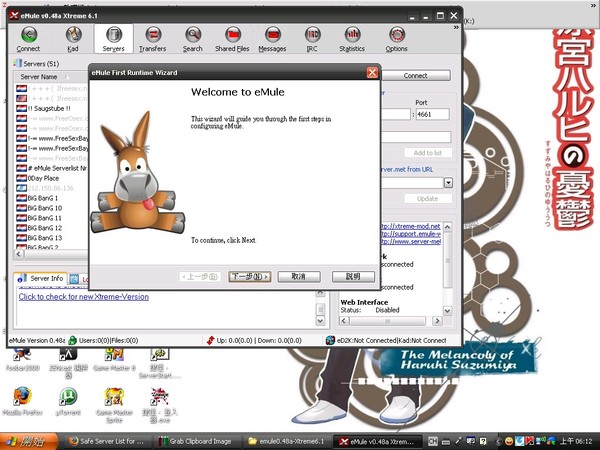
Task: Click the eD2K connection status globe icon
Action: [330, 340]
